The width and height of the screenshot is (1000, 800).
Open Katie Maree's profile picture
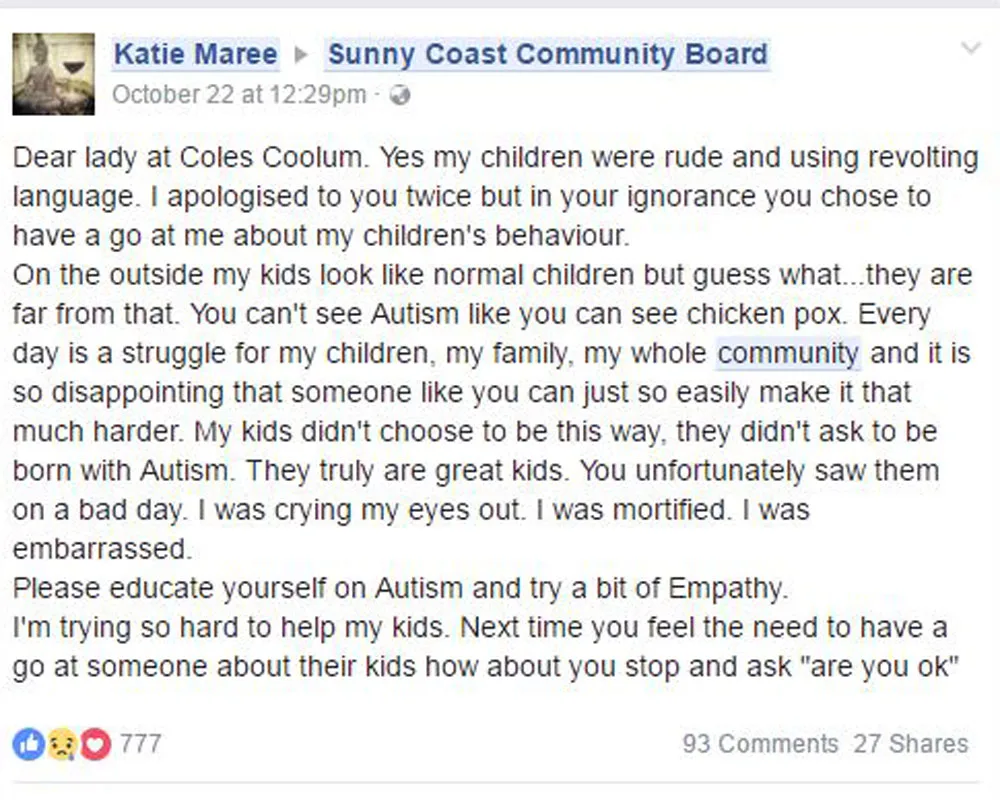click(x=54, y=74)
